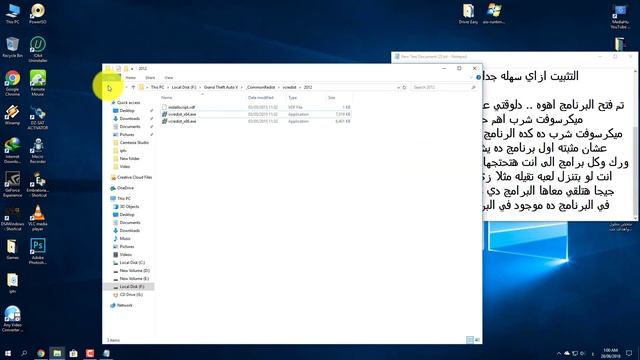Screen dimensions: 640x360
Task: Open Games folder on desktop
Action: point(13,249)
